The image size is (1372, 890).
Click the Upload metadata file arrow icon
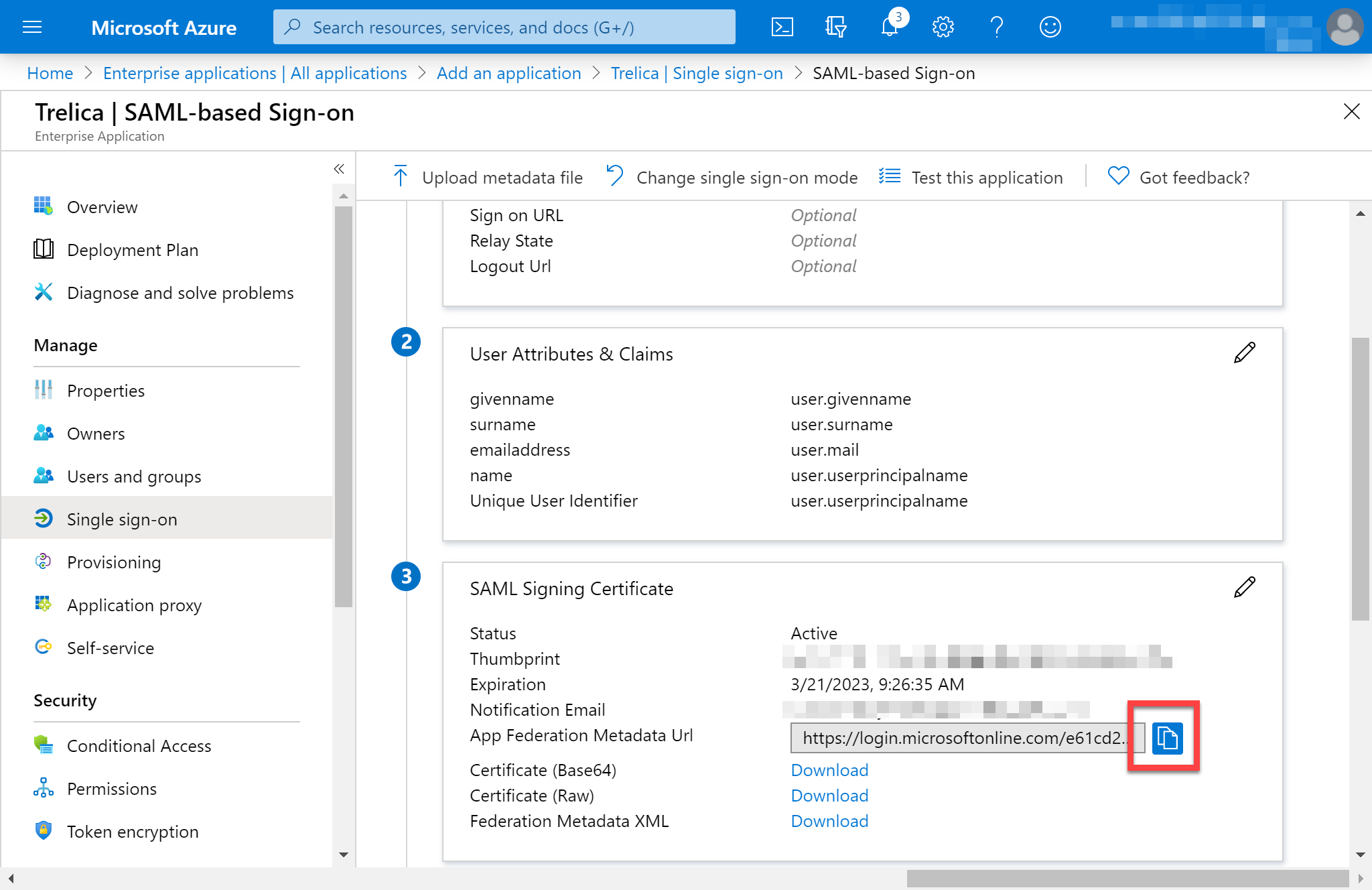401,176
